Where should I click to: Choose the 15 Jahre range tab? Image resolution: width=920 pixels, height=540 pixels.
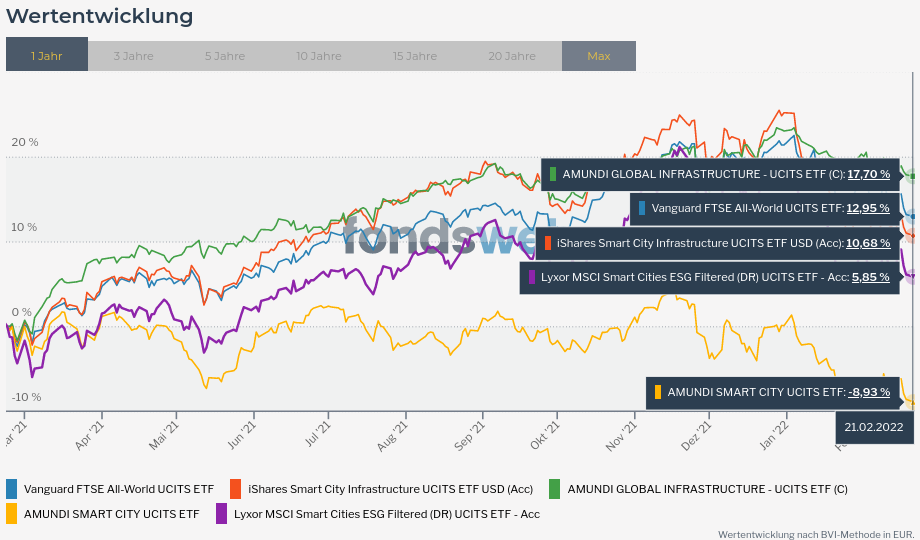pos(414,56)
